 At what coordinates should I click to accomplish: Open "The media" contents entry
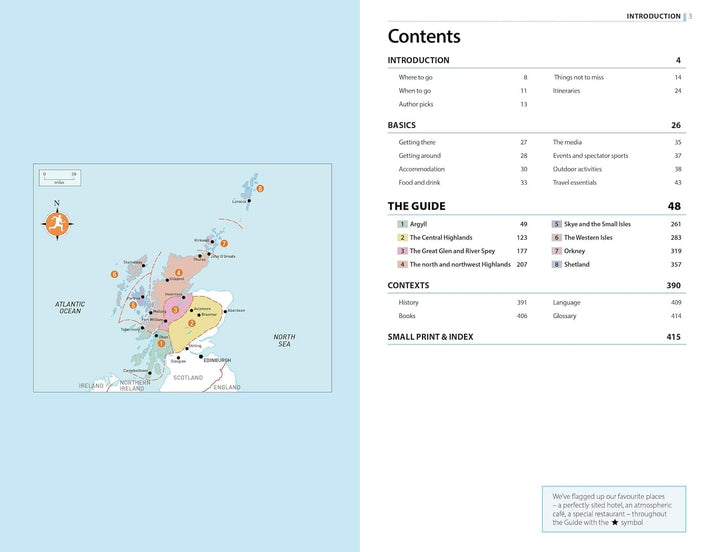click(x=567, y=142)
